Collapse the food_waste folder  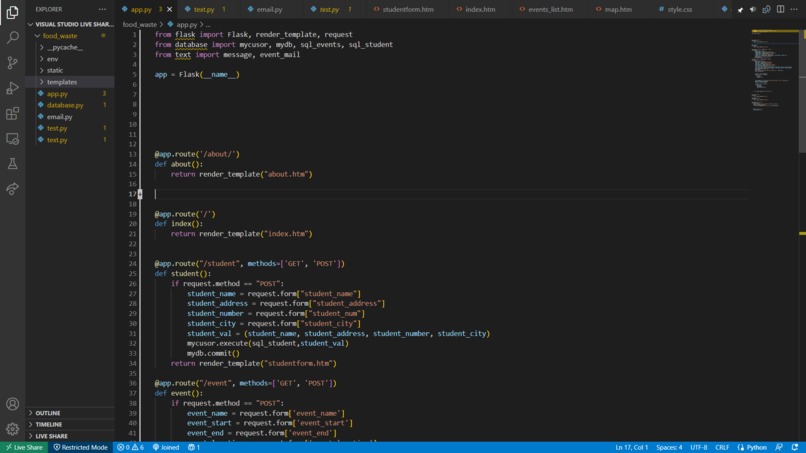pyautogui.click(x=60, y=36)
